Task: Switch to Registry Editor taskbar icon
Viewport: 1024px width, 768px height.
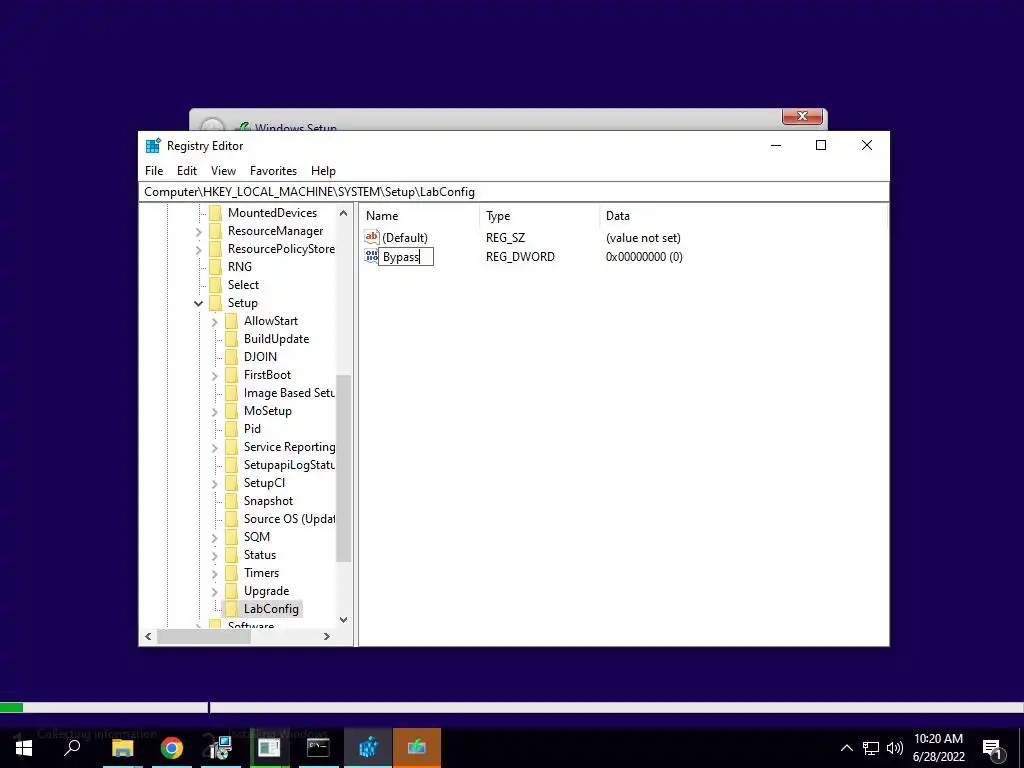Action: 368,748
